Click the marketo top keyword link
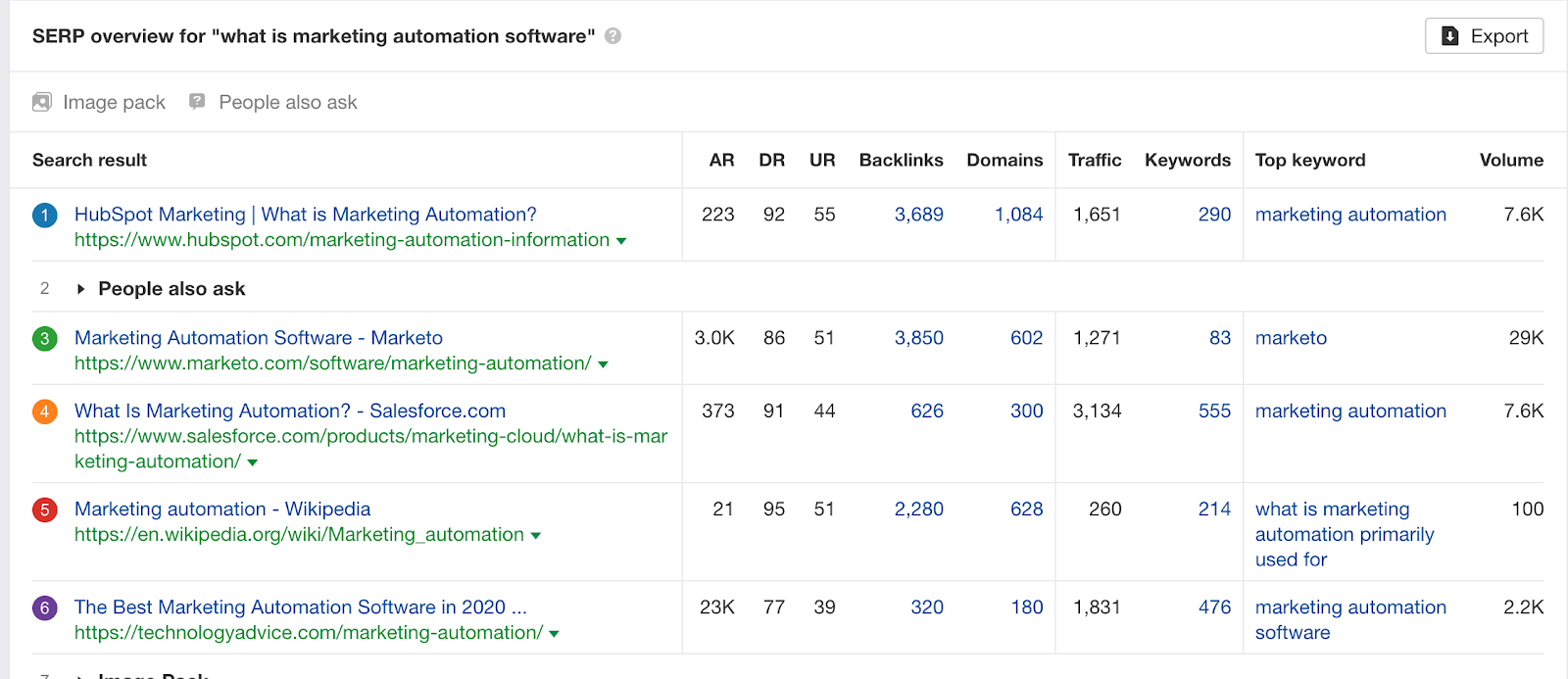This screenshot has width=1568, height=679. point(1291,338)
